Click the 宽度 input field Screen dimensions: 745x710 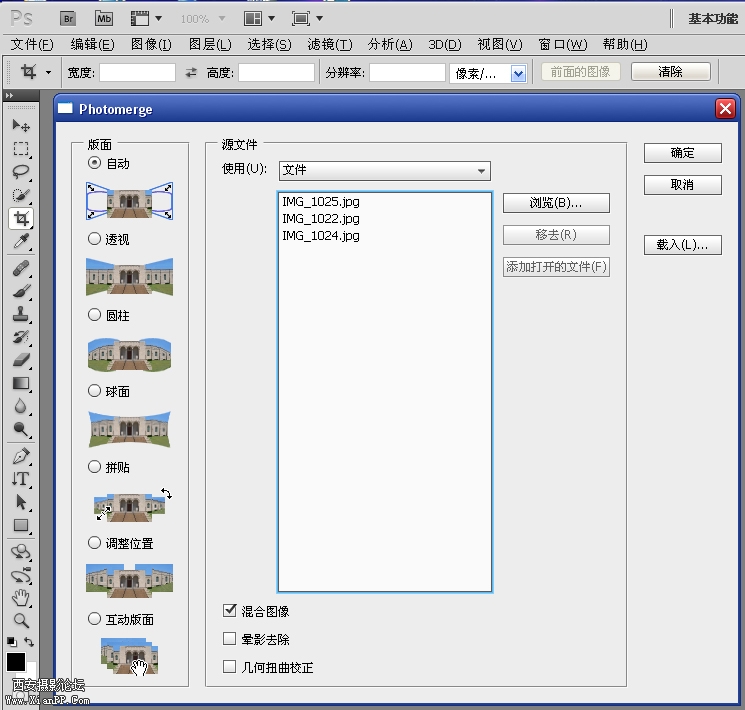click(x=137, y=73)
